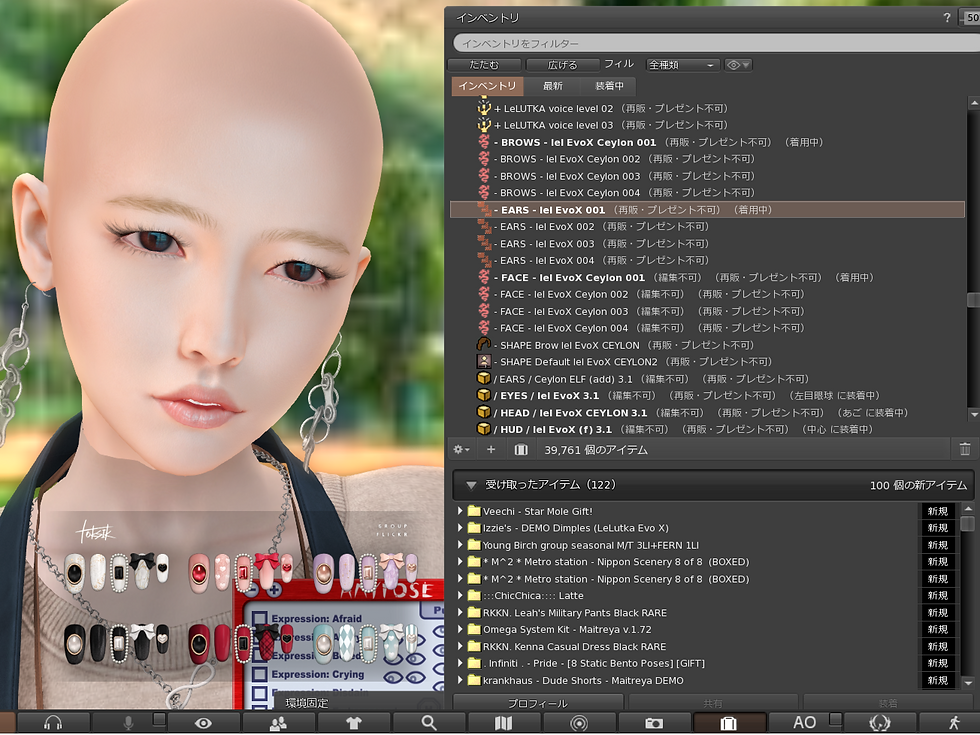Click the 共有 button
Viewport: 980px width, 735px height.
point(712,703)
